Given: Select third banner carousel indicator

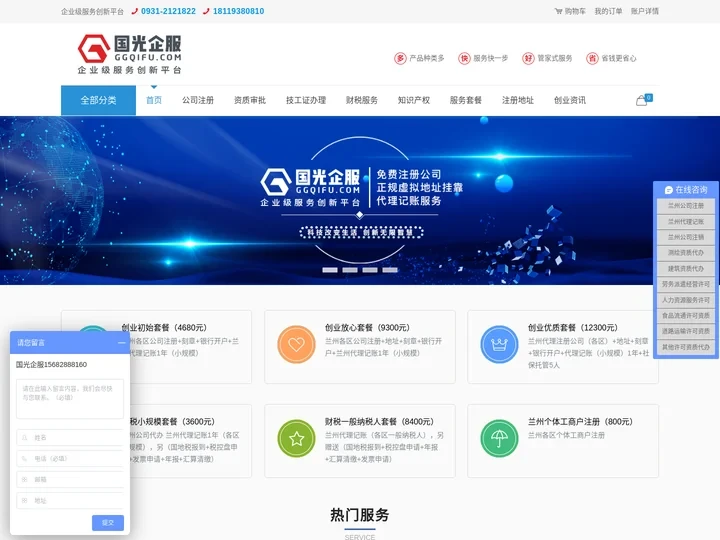Looking at the screenshot, I should 370,270.
